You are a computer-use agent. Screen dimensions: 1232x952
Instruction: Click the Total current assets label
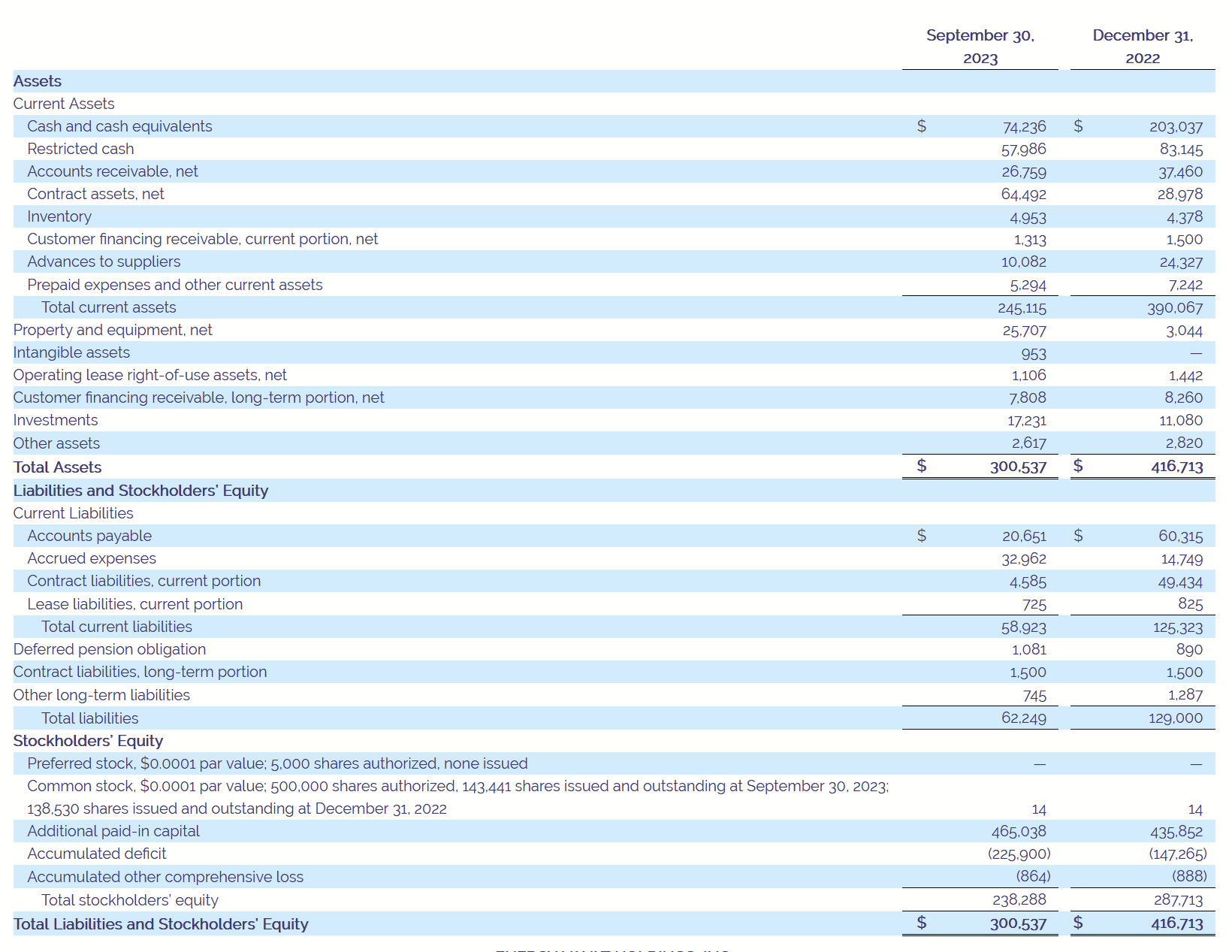pos(109,307)
